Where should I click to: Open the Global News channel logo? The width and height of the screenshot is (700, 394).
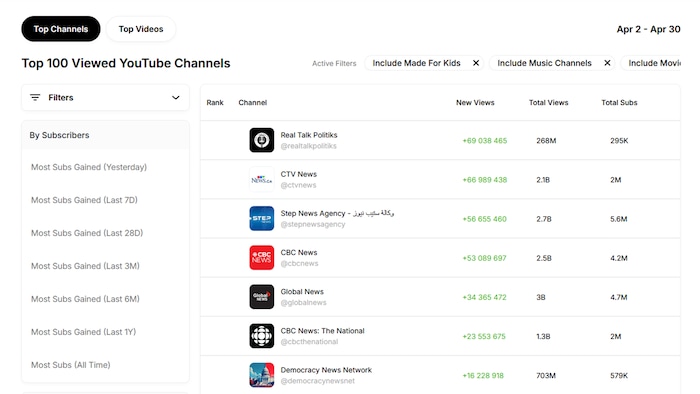point(262,297)
